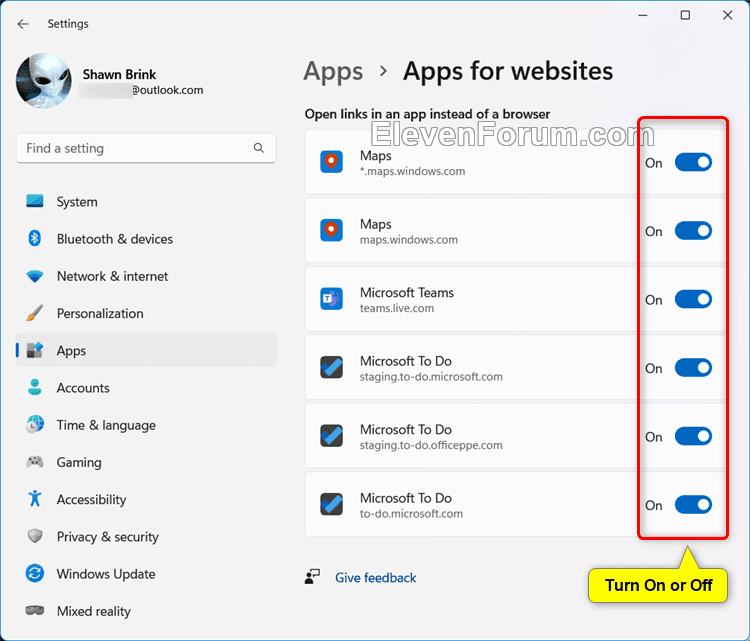Open Network & internet settings
The width and height of the screenshot is (750, 641).
coord(146,276)
